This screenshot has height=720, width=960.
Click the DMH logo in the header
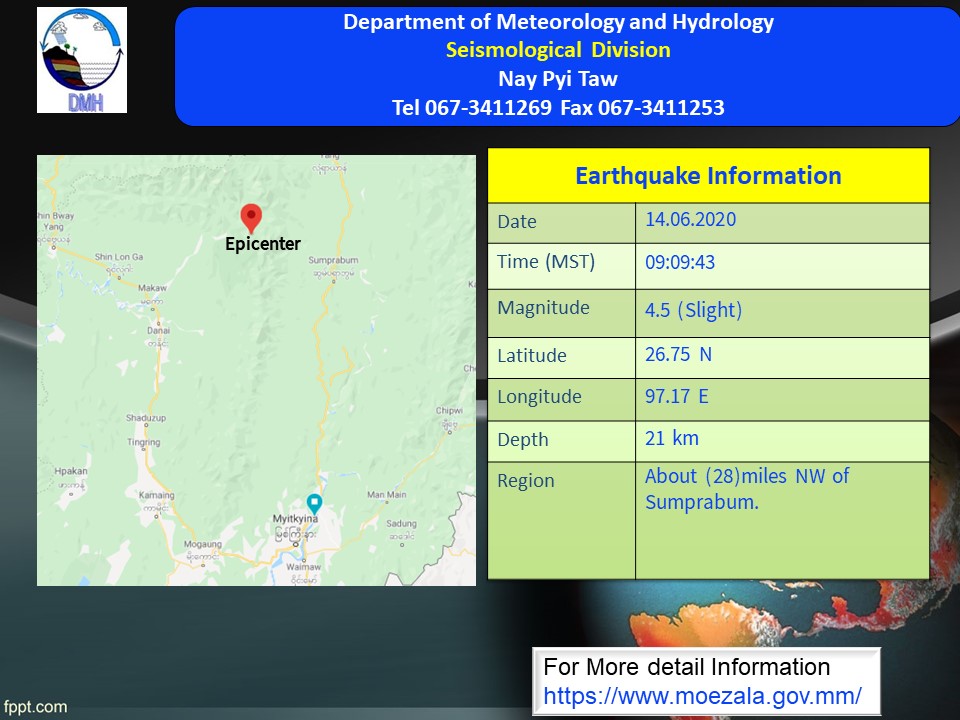[82, 60]
